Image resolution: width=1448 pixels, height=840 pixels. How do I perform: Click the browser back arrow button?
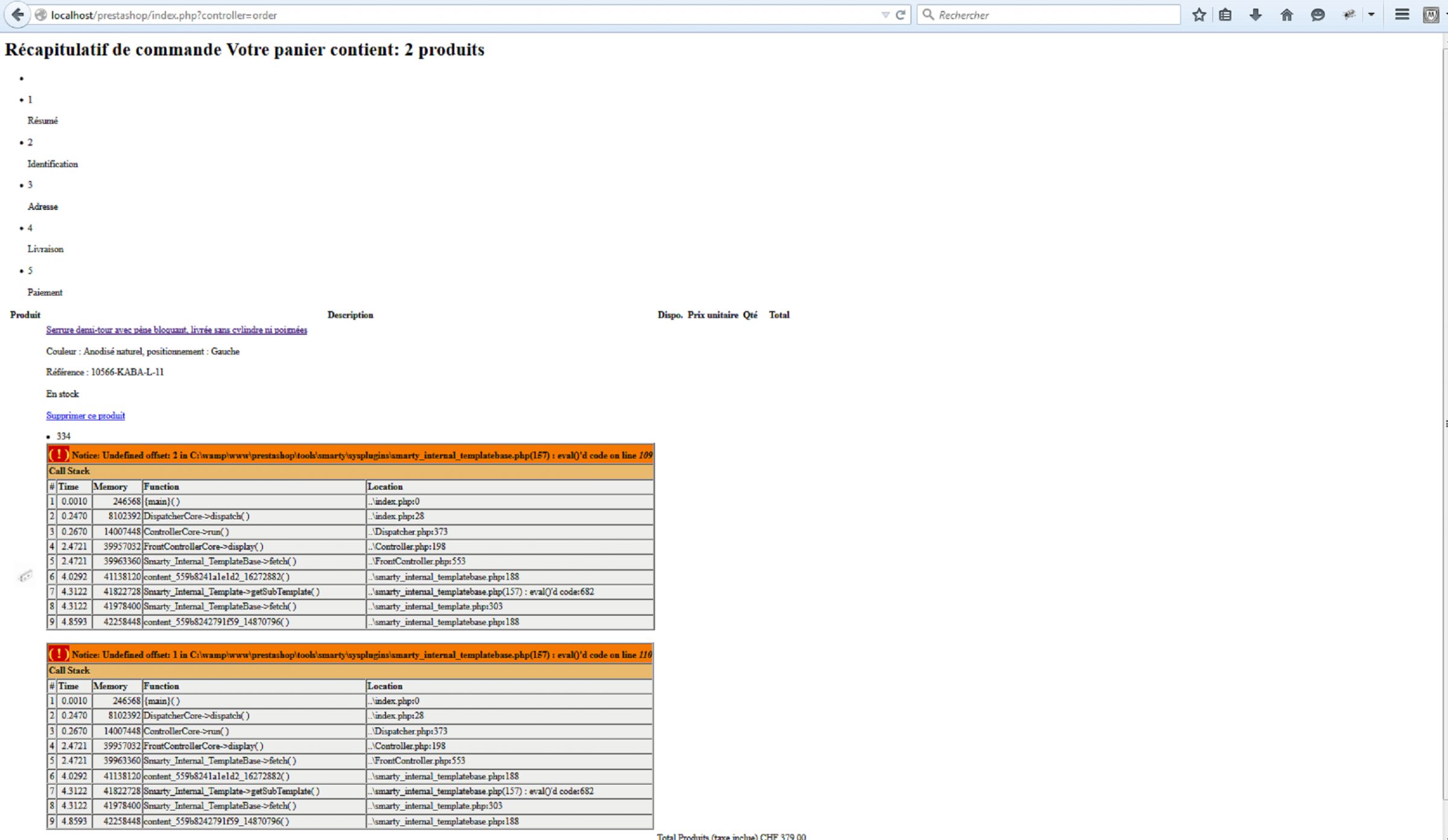(18, 14)
